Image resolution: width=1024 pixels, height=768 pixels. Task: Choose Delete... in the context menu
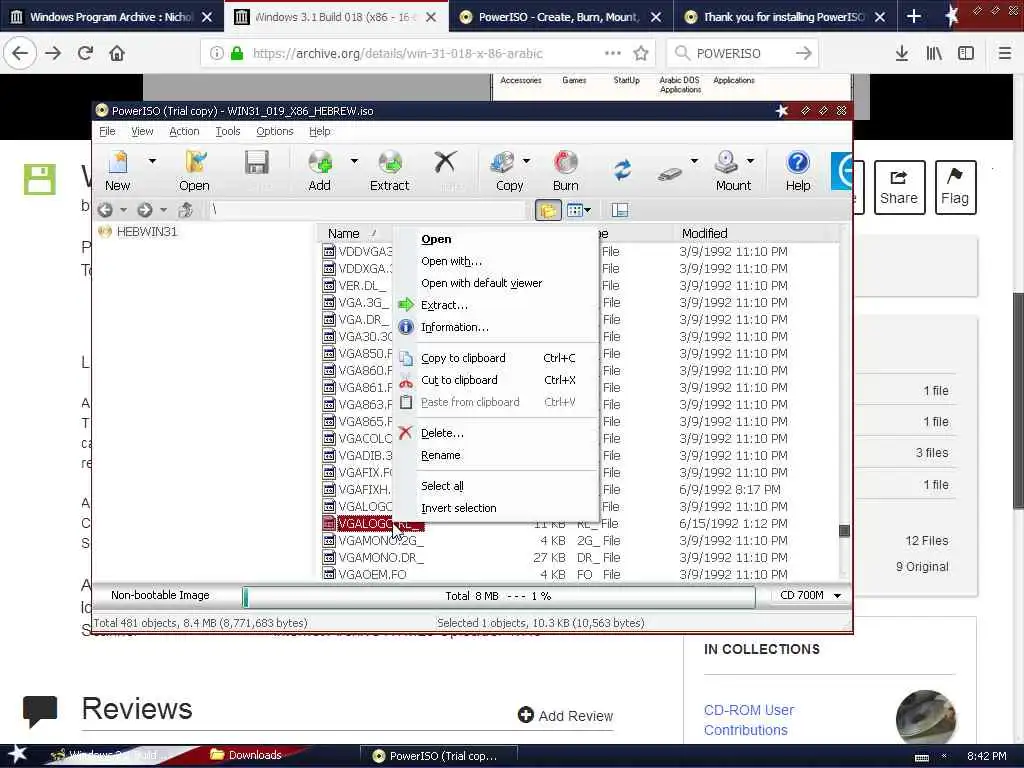[498, 433]
